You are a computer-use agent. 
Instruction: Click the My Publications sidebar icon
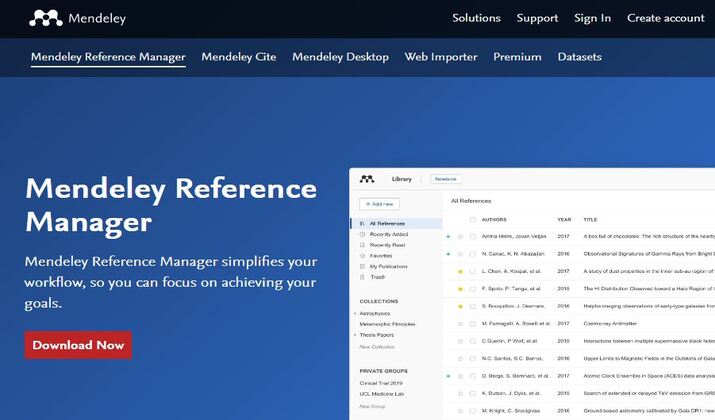[x=362, y=266]
